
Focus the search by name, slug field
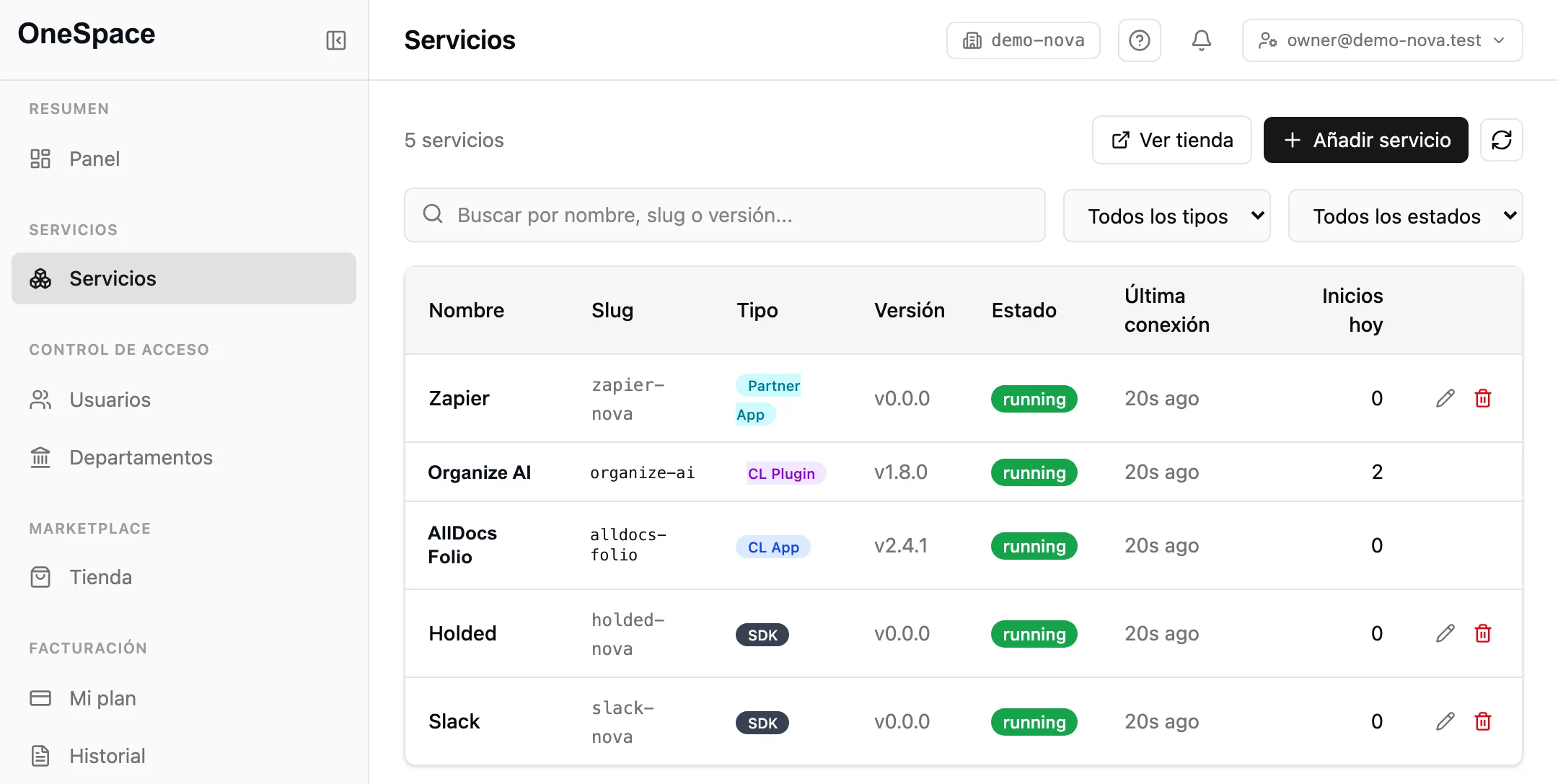click(725, 215)
